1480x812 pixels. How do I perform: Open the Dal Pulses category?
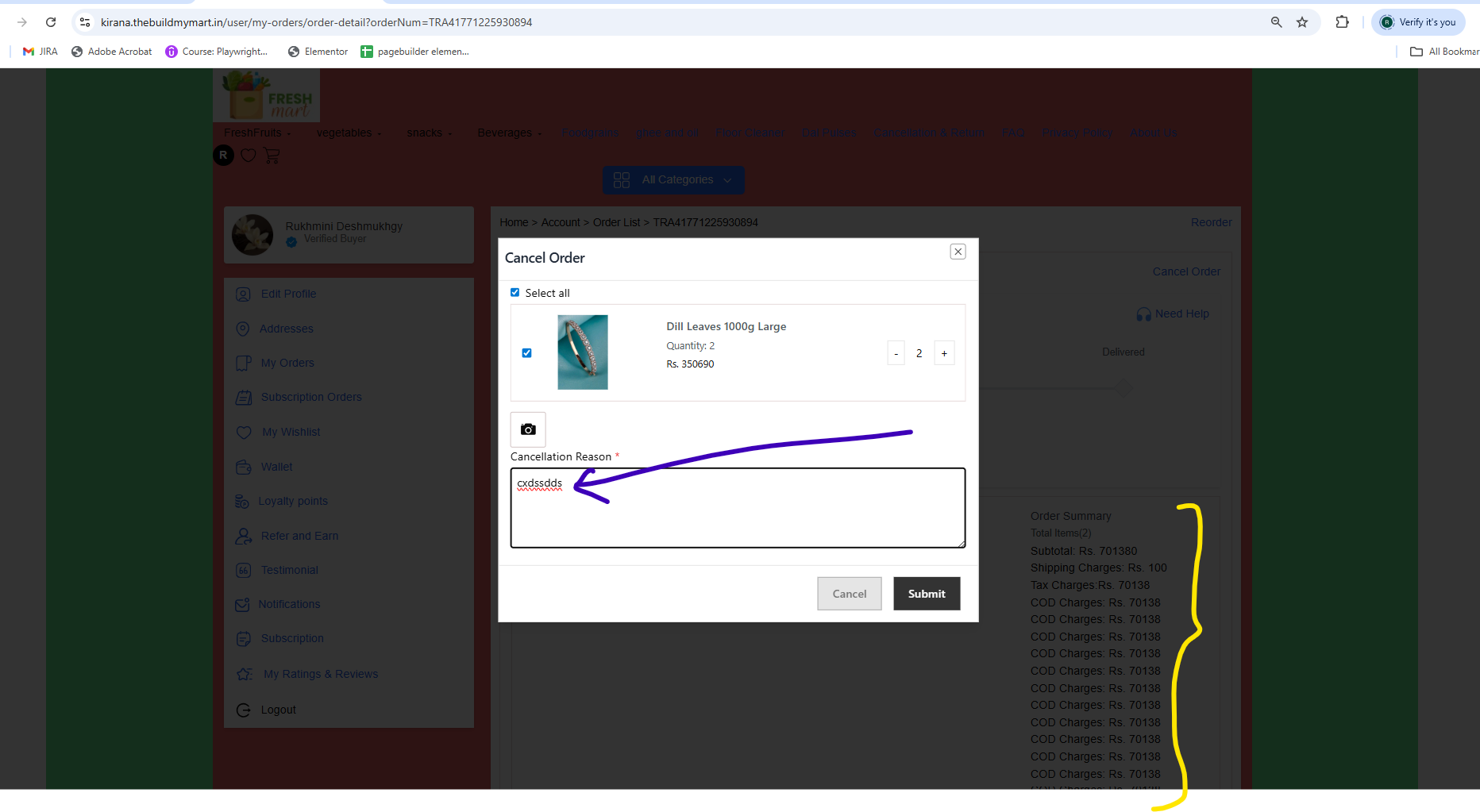(829, 133)
